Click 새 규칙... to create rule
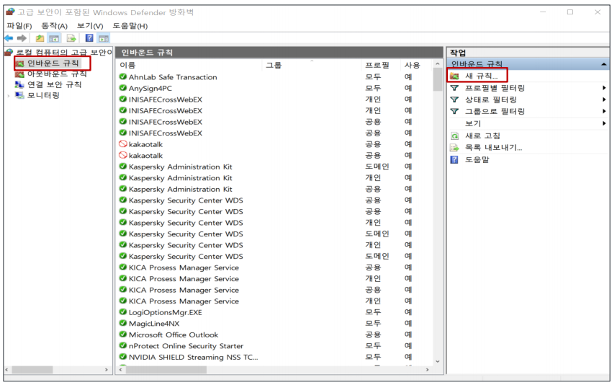This screenshot has width=612, height=385. (481, 76)
